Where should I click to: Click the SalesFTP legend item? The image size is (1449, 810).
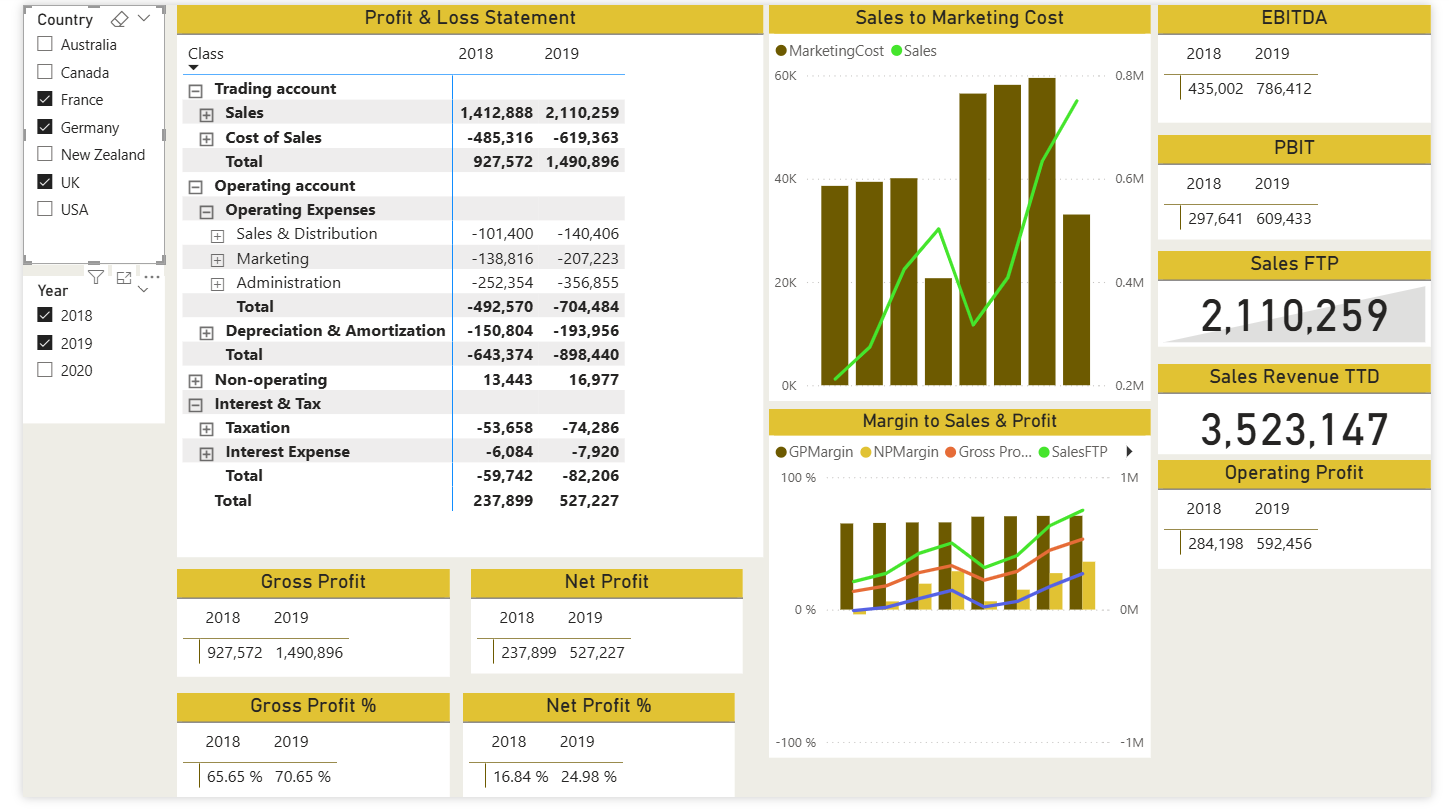click(x=1074, y=452)
